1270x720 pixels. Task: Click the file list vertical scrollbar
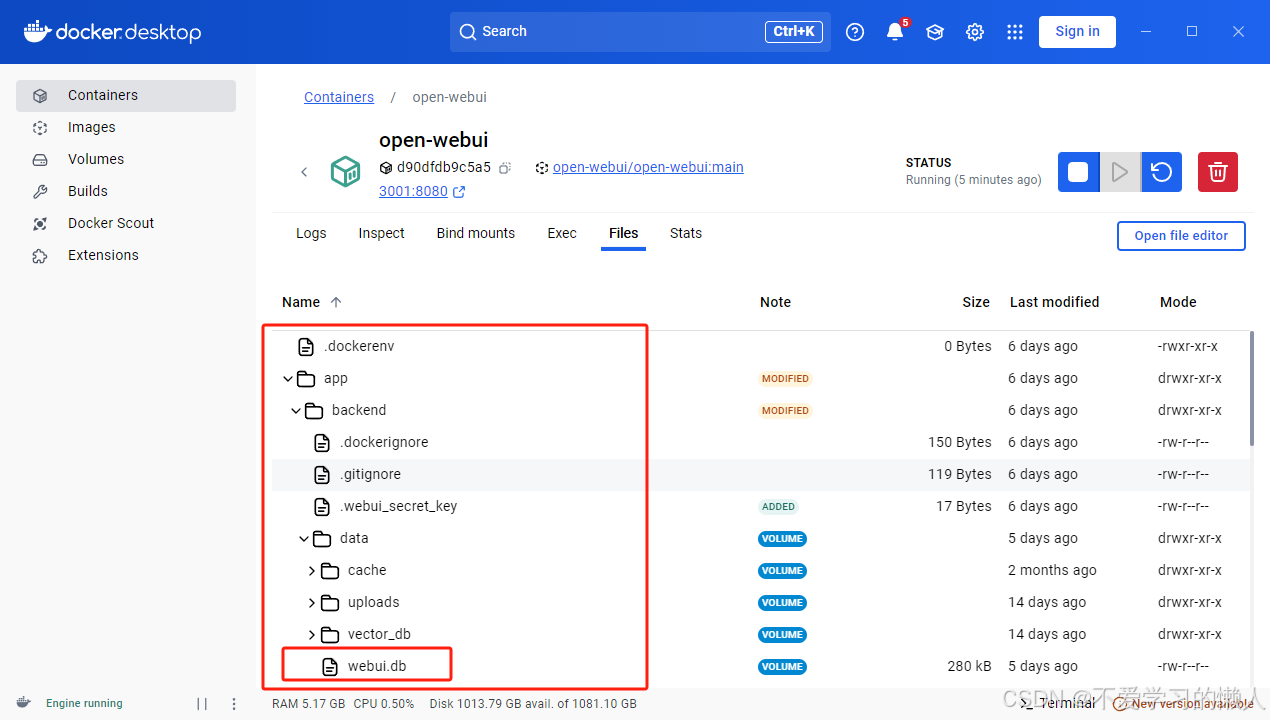pyautogui.click(x=1251, y=390)
